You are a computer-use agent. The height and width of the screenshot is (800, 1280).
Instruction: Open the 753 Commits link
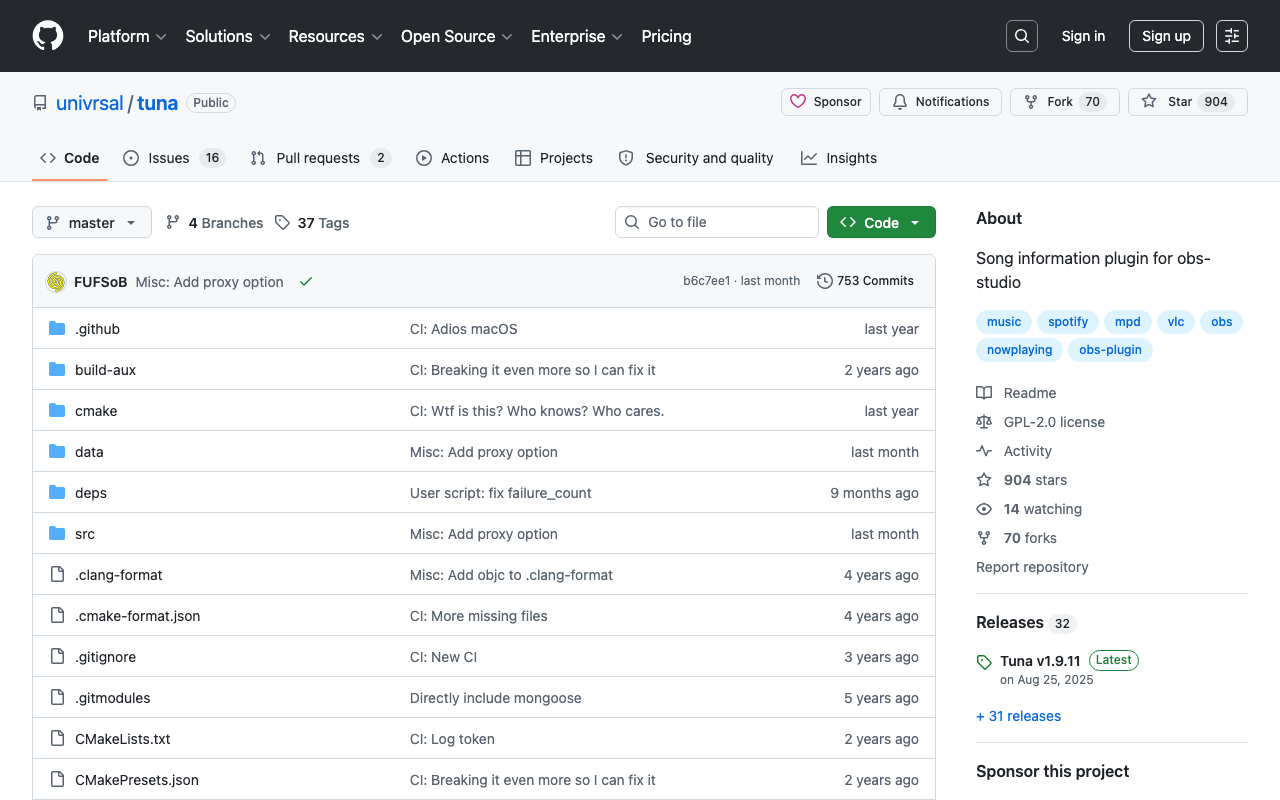click(865, 281)
